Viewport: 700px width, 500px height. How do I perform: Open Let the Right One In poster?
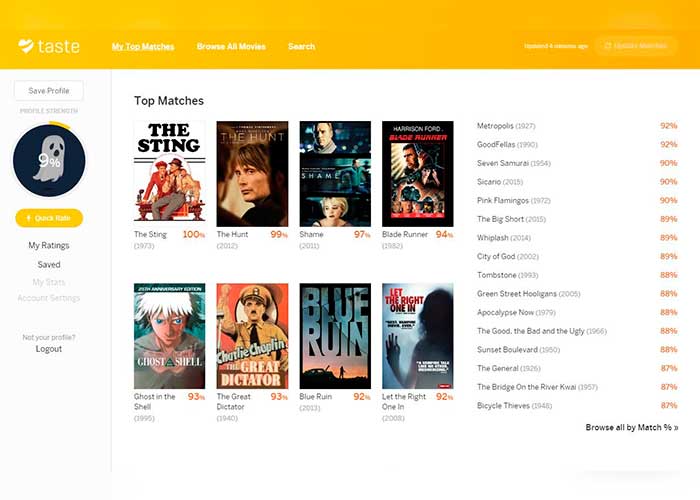click(x=418, y=336)
